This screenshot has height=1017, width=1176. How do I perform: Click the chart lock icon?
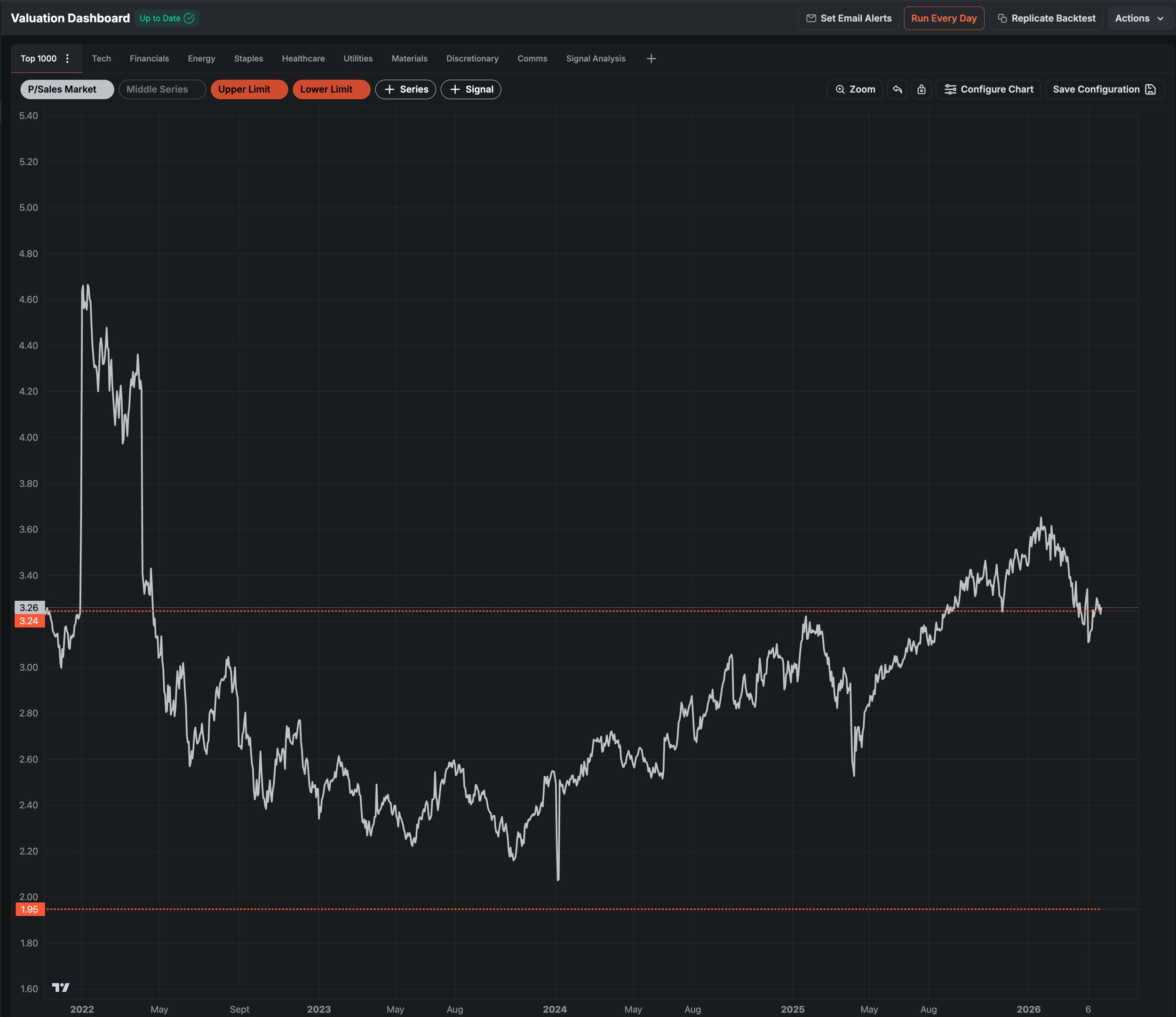[921, 89]
